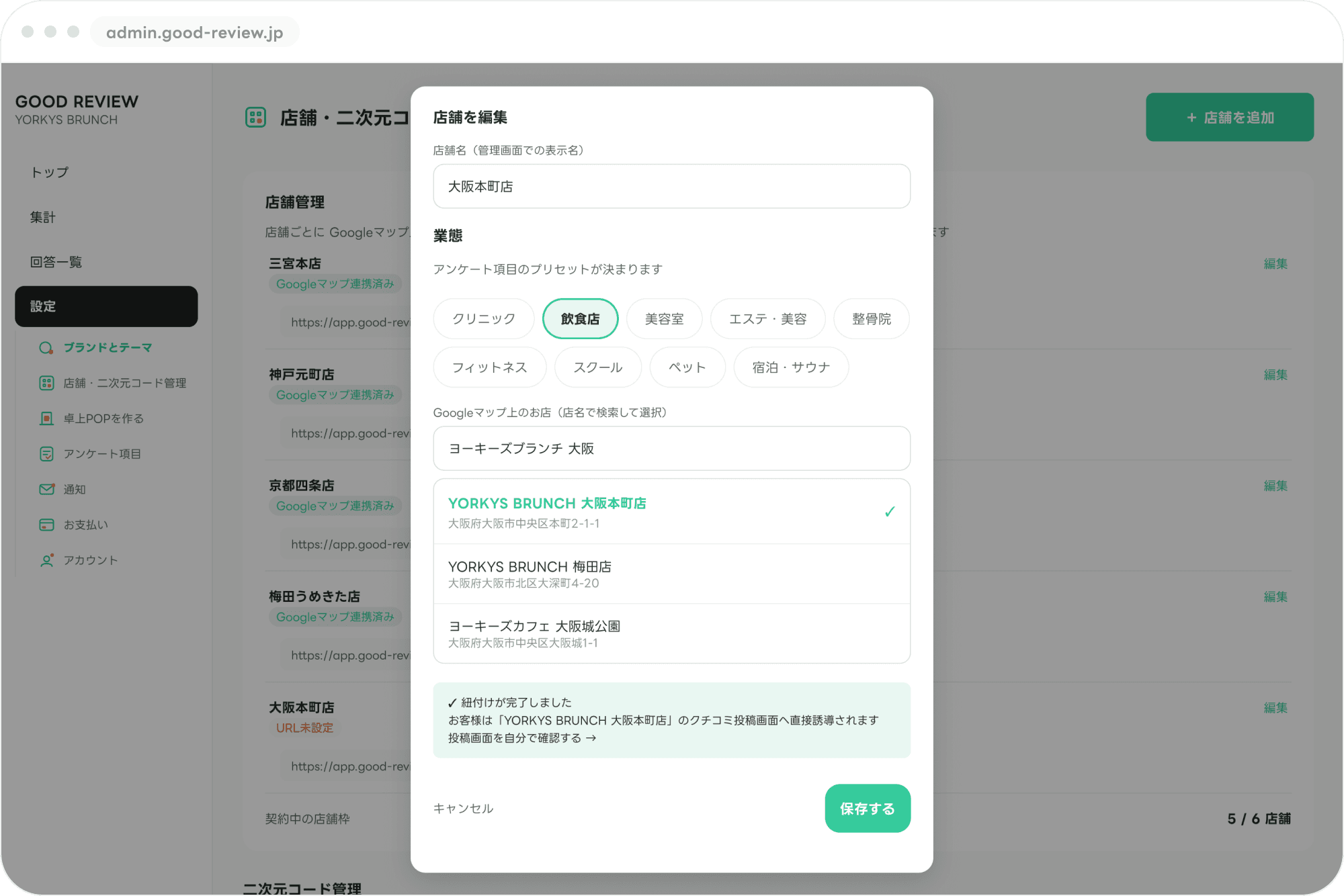Click the GOOD REVIEW logo text
This screenshot has width=1344, height=896.
(x=77, y=101)
